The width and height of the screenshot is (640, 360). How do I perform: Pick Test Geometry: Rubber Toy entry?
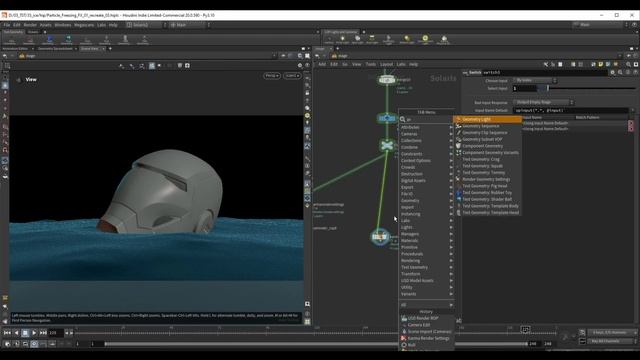pos(488,193)
